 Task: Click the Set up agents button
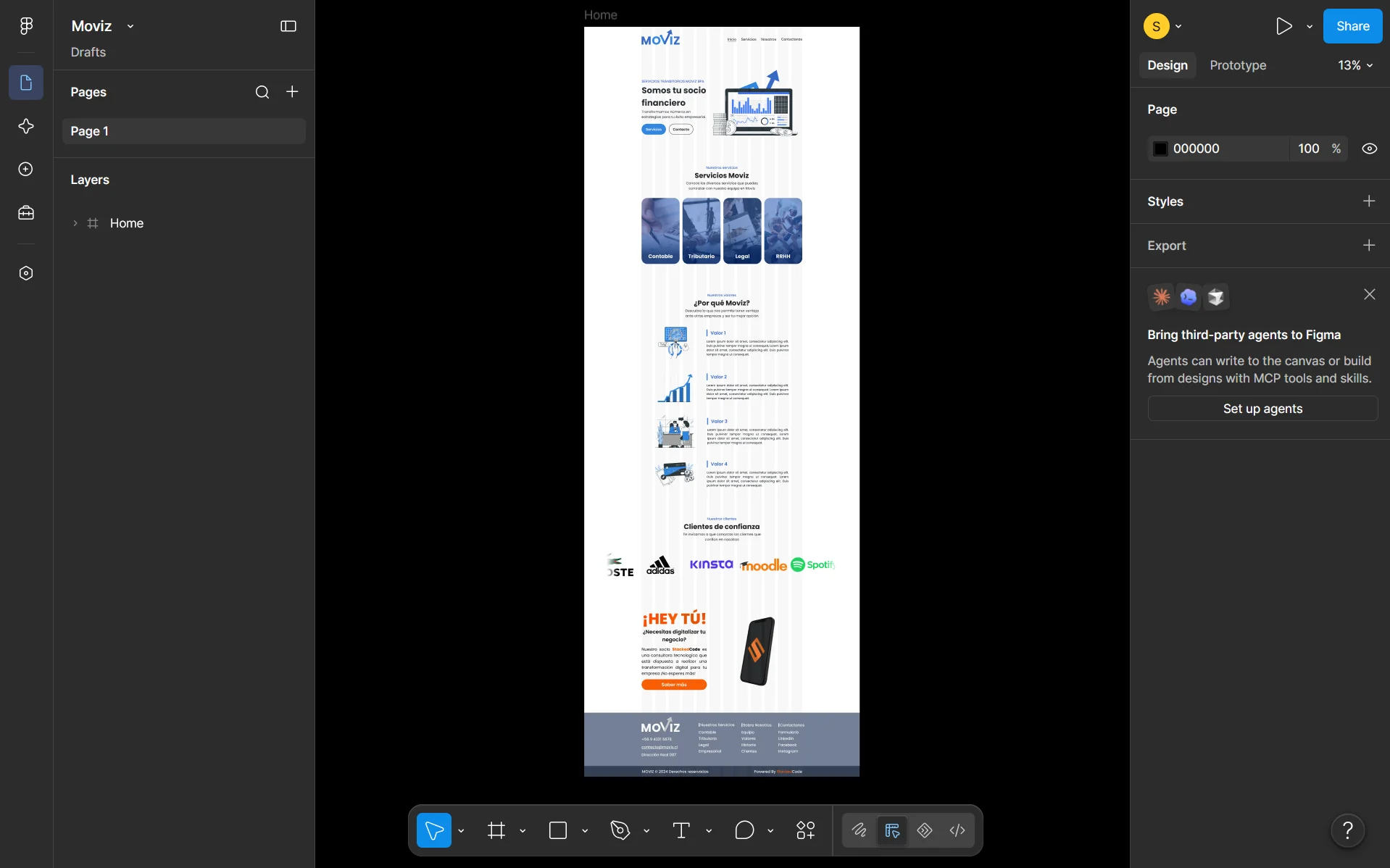1262,409
